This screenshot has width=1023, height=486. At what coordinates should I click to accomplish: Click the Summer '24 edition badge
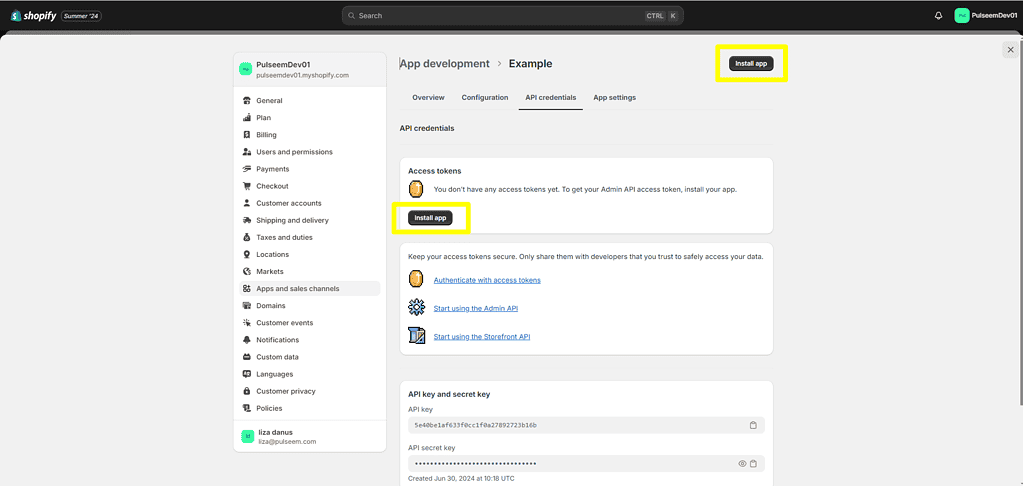point(82,16)
